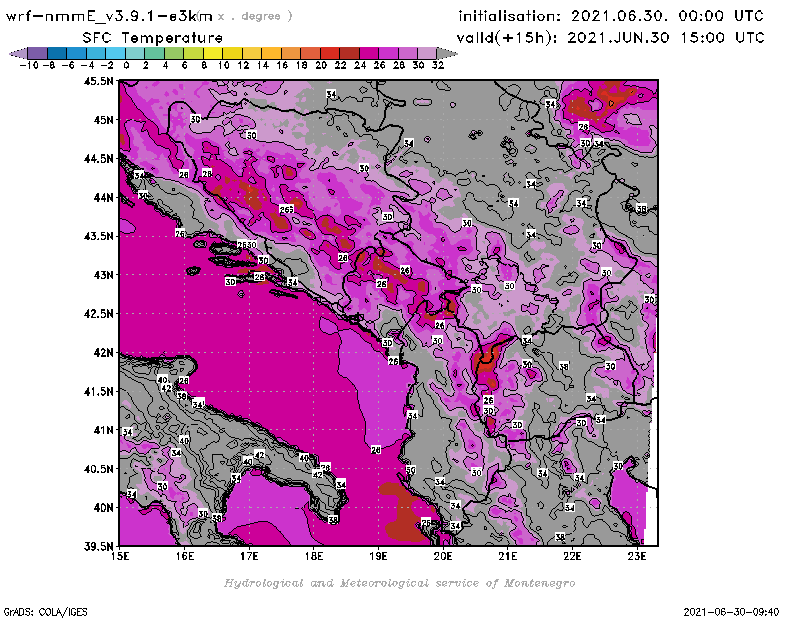Click the '40N' latitude axis label

[104, 508]
